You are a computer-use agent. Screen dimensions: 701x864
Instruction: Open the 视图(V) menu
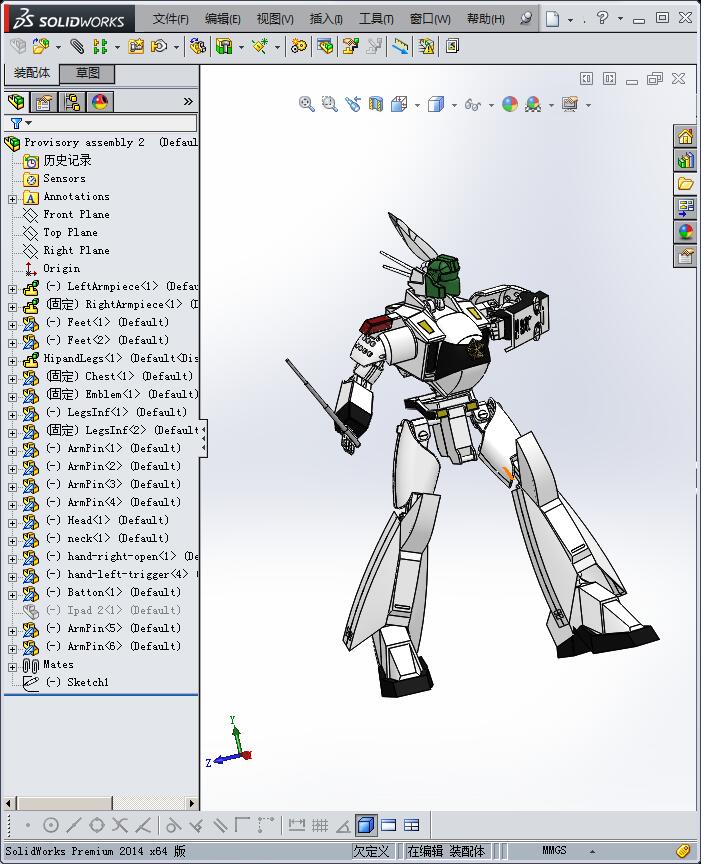(x=274, y=19)
